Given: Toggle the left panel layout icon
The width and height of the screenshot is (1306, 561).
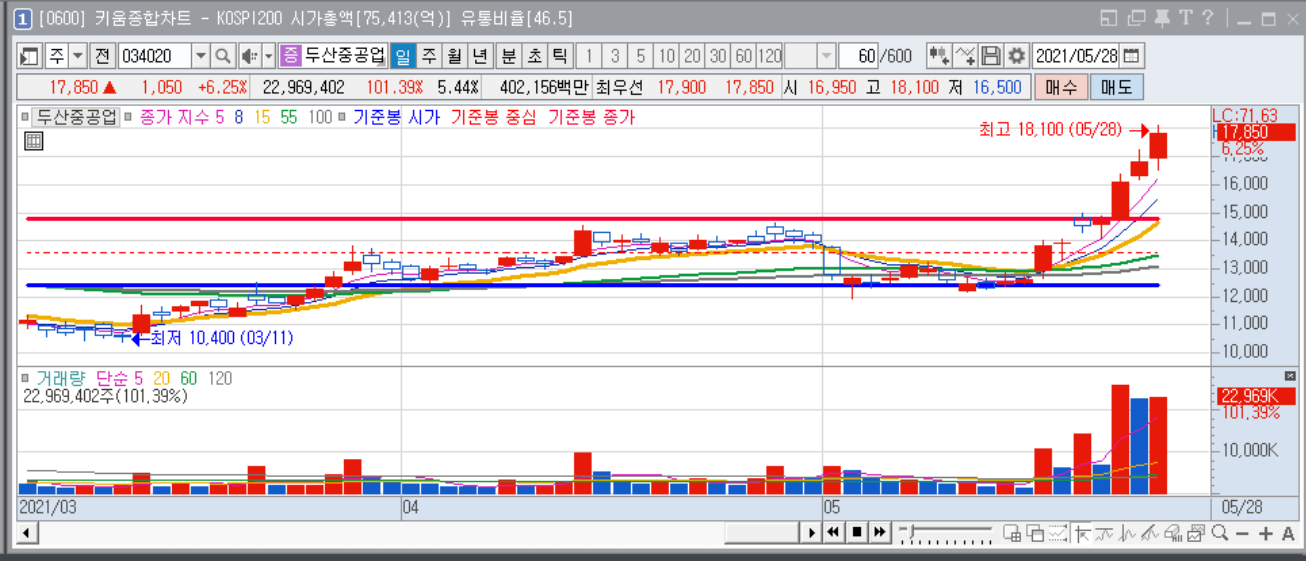Looking at the screenshot, I should (29, 56).
